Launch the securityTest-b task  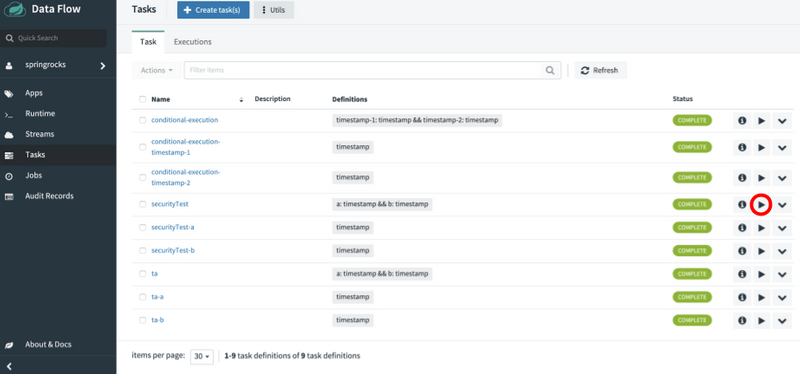761,251
